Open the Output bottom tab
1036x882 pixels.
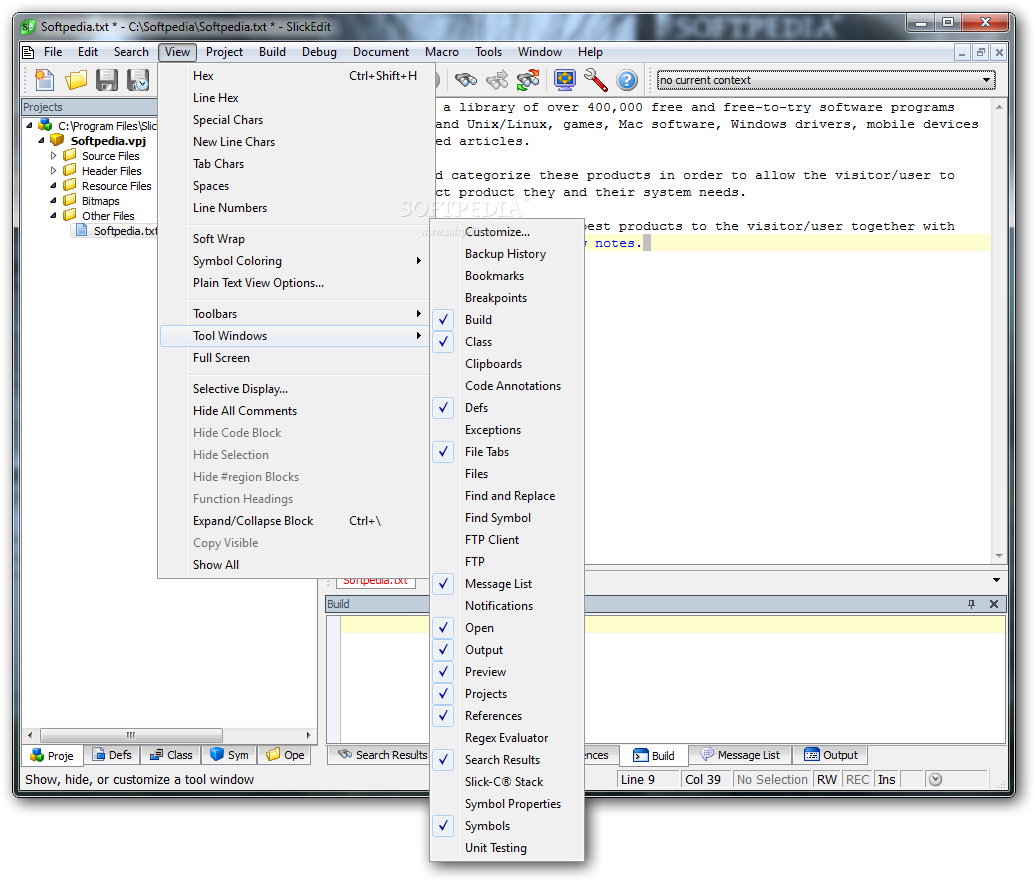click(x=831, y=754)
